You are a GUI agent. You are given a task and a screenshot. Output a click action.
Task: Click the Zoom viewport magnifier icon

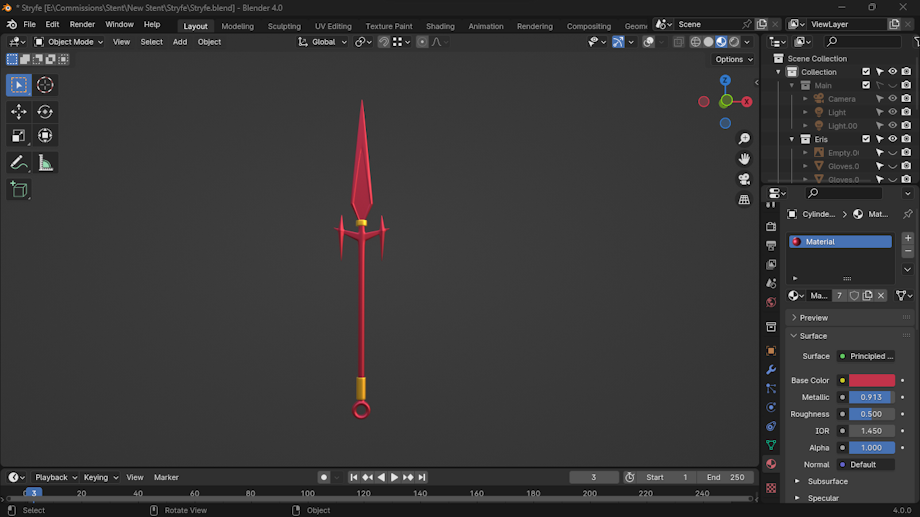[x=744, y=138]
